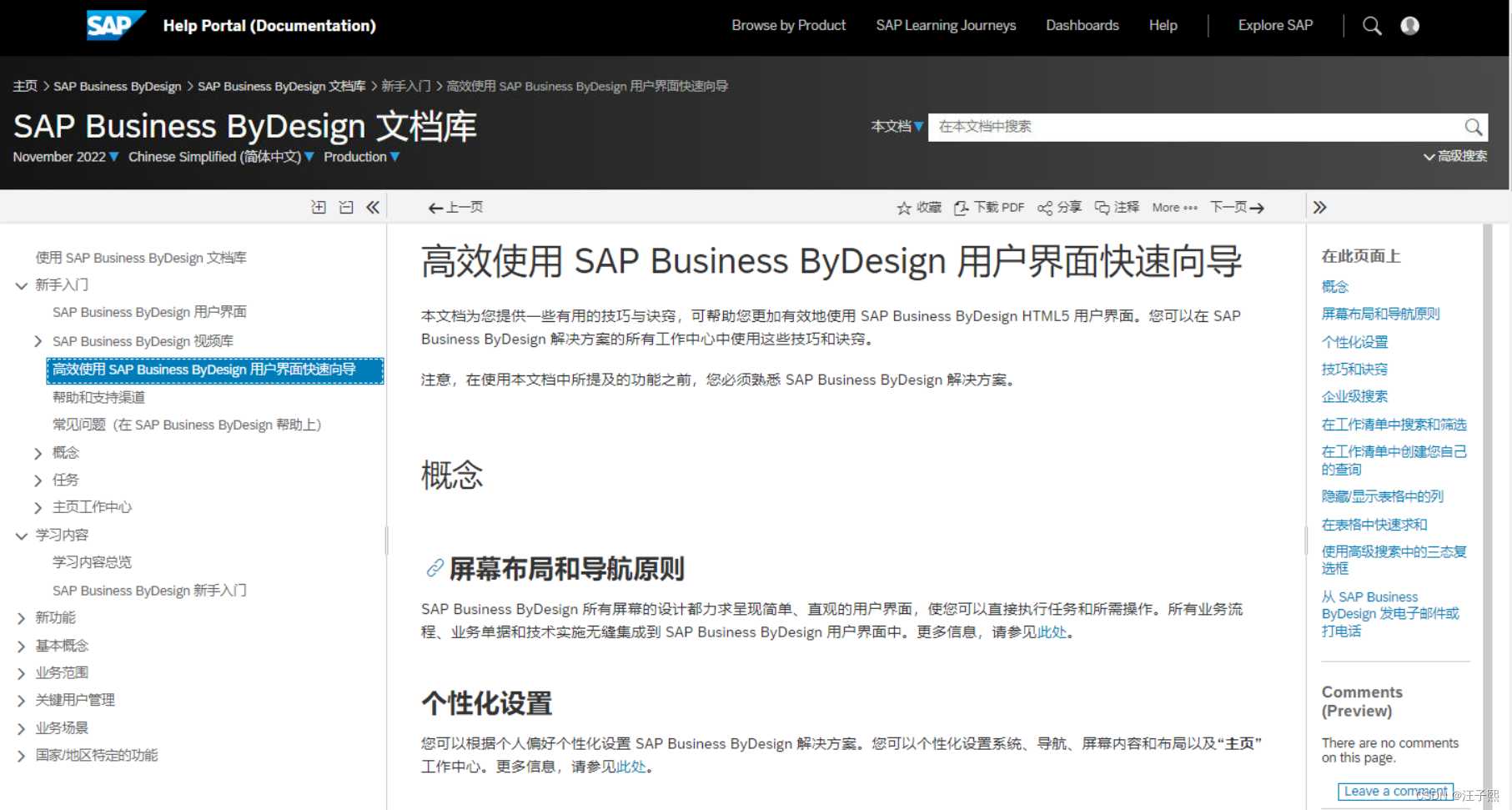Select 帮助和支持渠道 tree item
Viewport: 1512px width, 810px height.
click(98, 397)
